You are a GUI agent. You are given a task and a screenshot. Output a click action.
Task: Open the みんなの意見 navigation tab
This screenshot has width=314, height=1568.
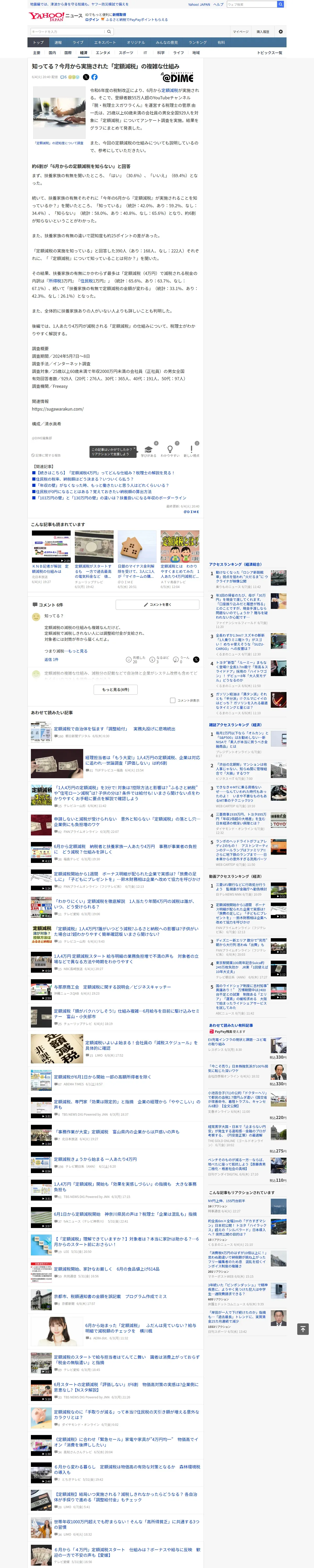click(x=166, y=43)
